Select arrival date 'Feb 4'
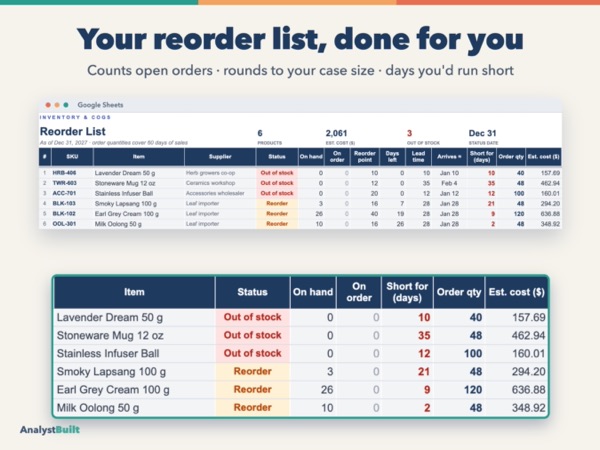The height and width of the screenshot is (450, 600). [449, 183]
